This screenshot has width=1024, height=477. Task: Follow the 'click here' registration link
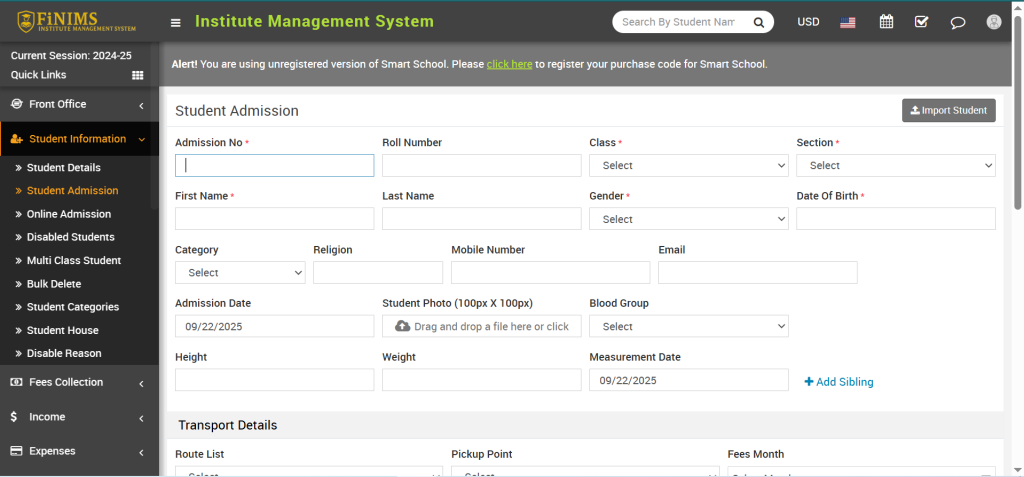coord(509,64)
